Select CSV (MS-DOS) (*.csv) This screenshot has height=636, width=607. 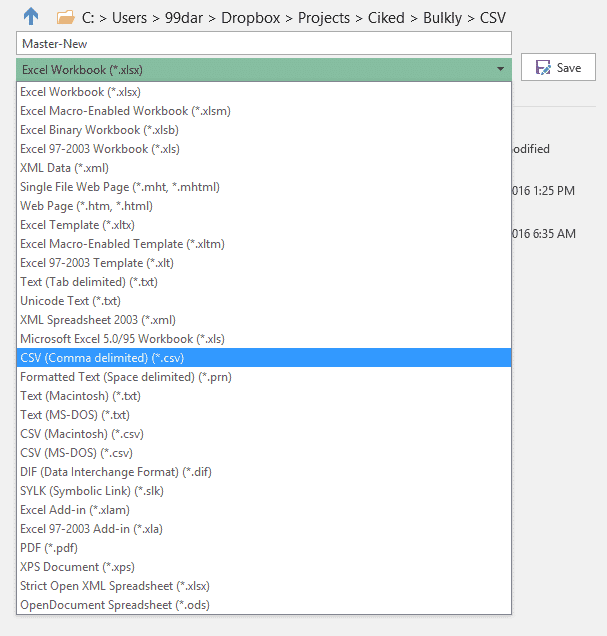(x=264, y=453)
